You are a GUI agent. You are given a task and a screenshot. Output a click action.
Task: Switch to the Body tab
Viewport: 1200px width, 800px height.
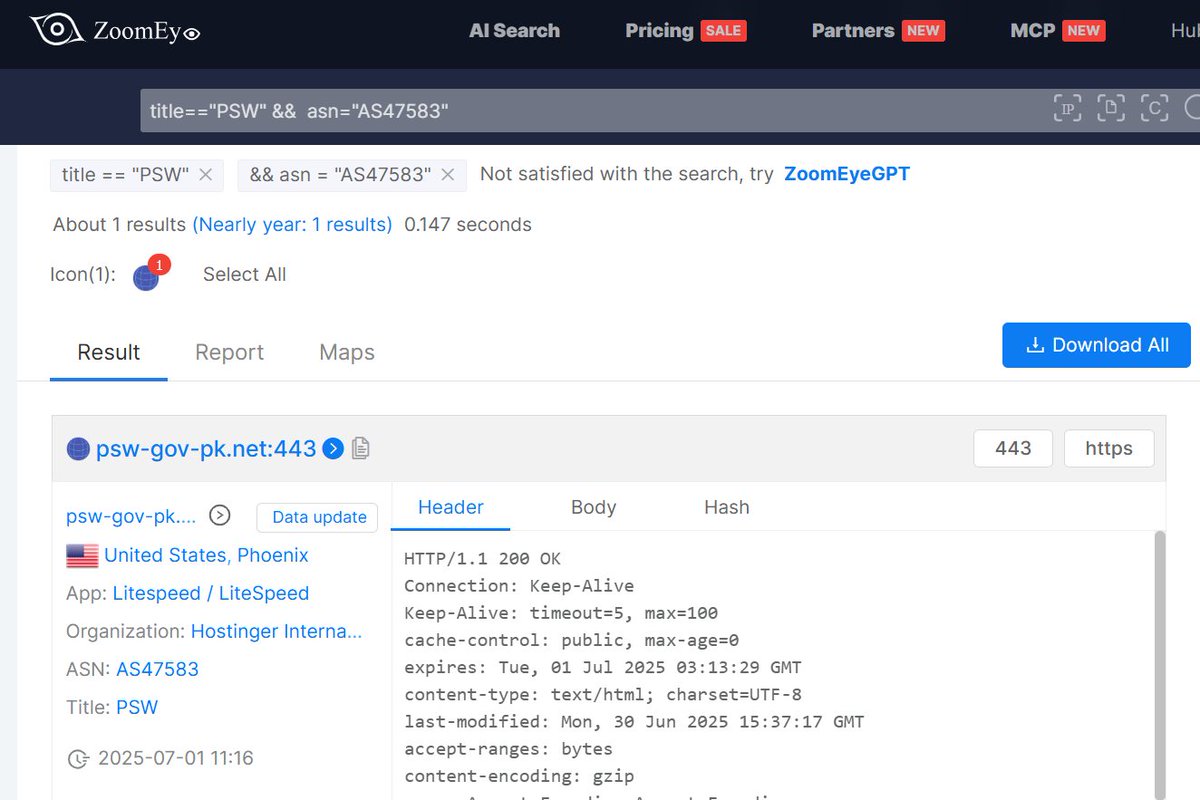click(593, 508)
